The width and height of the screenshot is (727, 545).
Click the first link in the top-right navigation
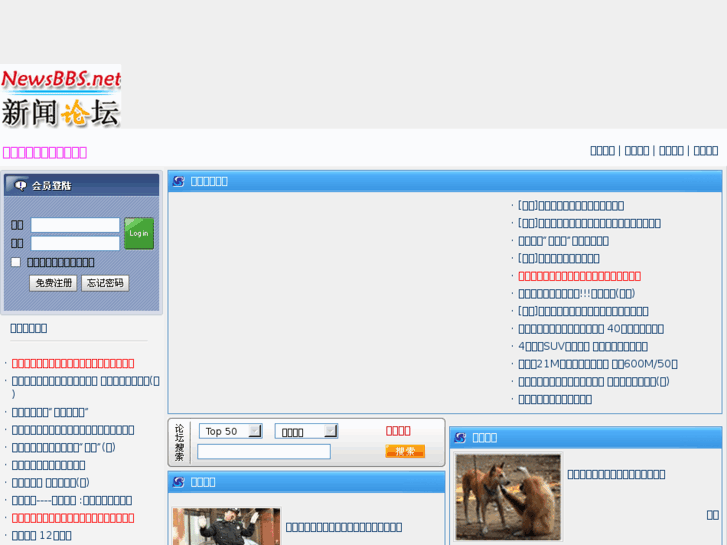[x=602, y=151]
